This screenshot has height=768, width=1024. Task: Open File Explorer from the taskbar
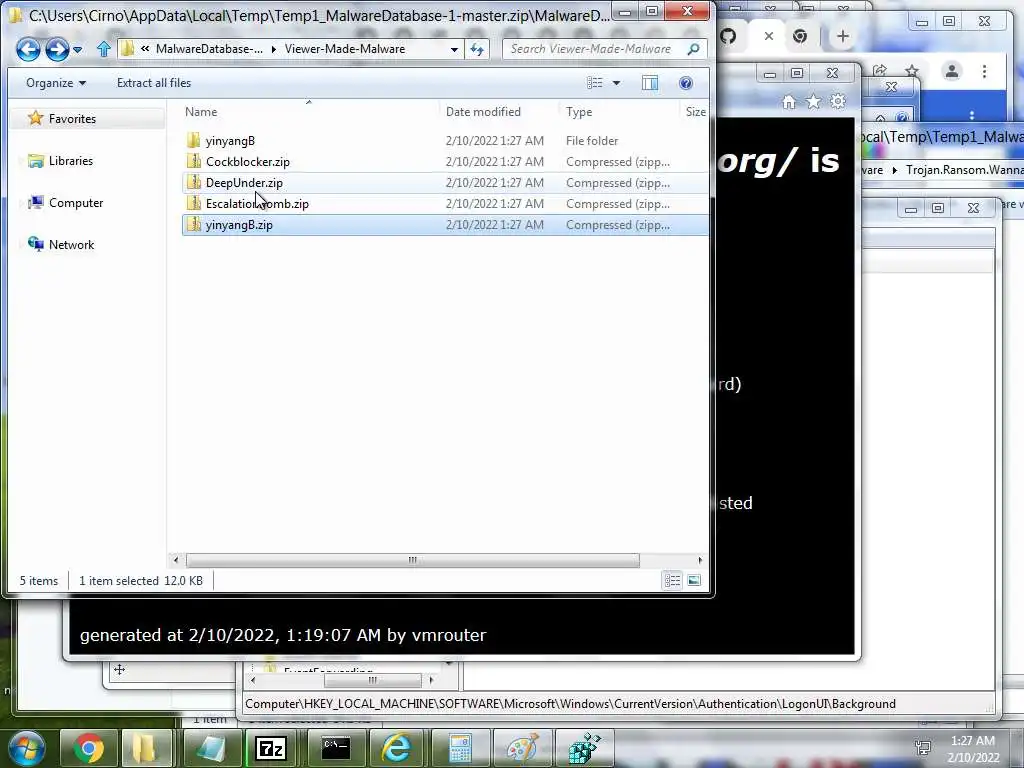coord(145,748)
